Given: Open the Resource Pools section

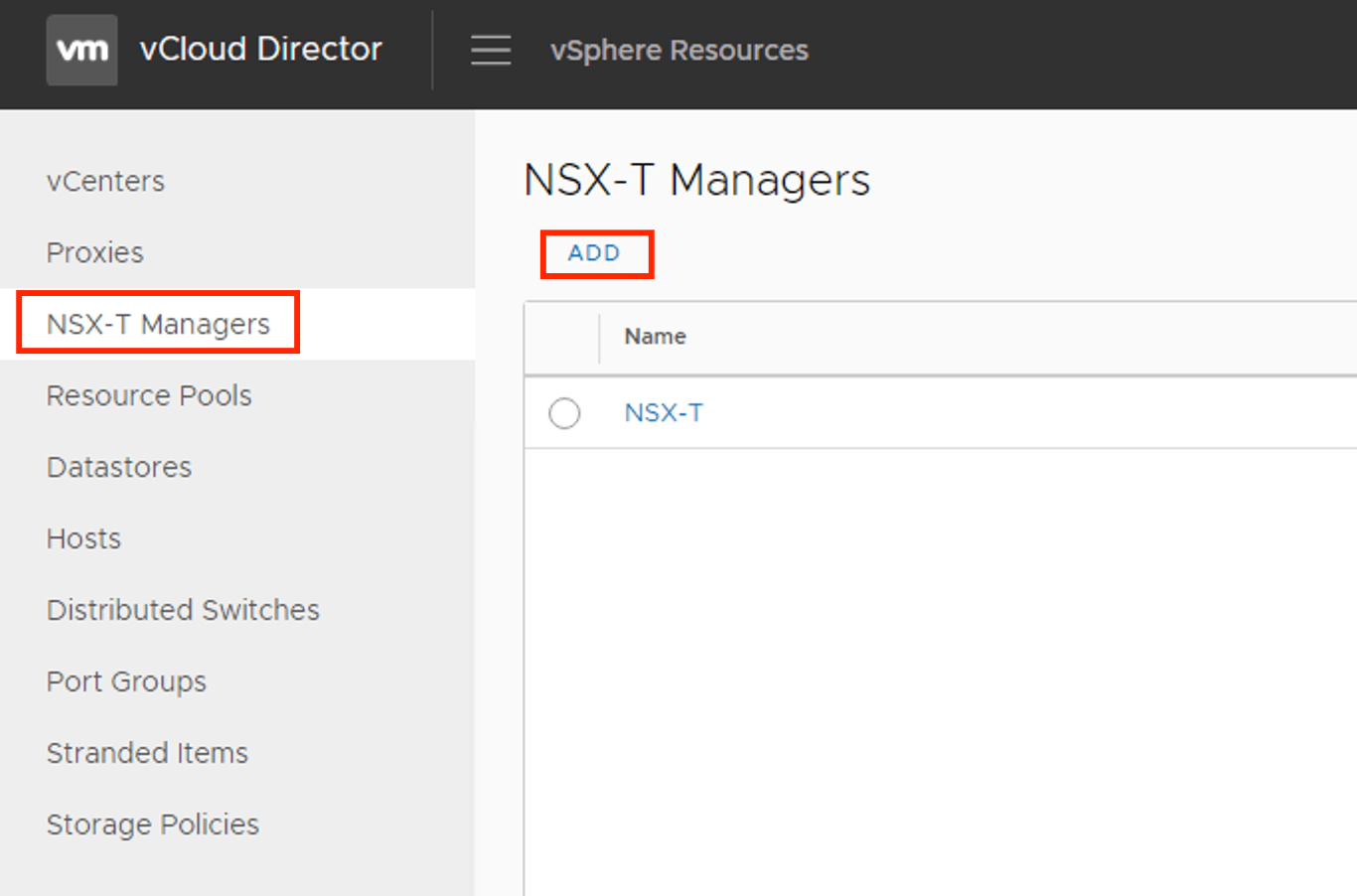Looking at the screenshot, I should (149, 396).
